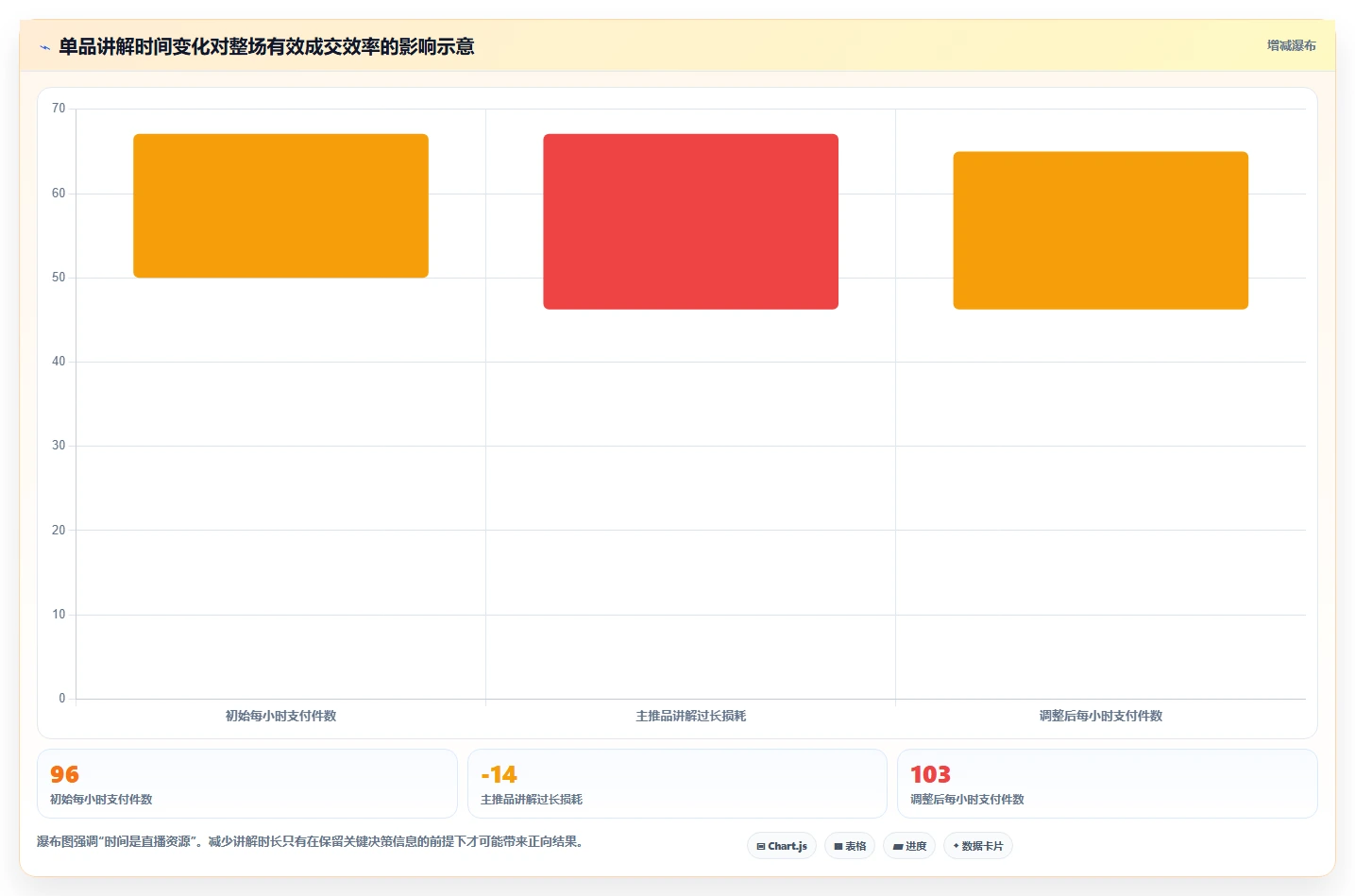Image resolution: width=1355 pixels, height=896 pixels.
Task: Click card caption 主推品讲解过长损耗 under -14
Action: pos(532,799)
